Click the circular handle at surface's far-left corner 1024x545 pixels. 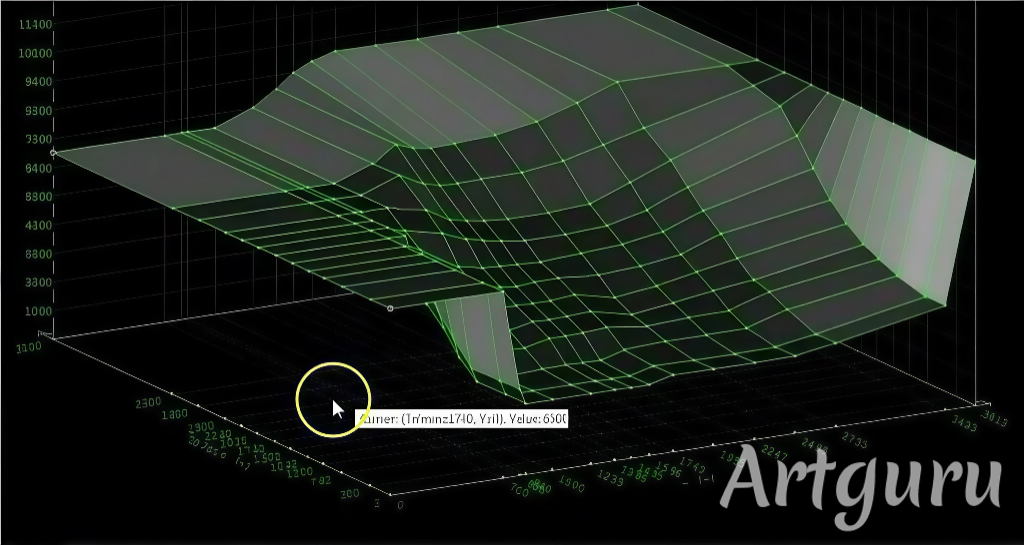pyautogui.click(x=53, y=153)
